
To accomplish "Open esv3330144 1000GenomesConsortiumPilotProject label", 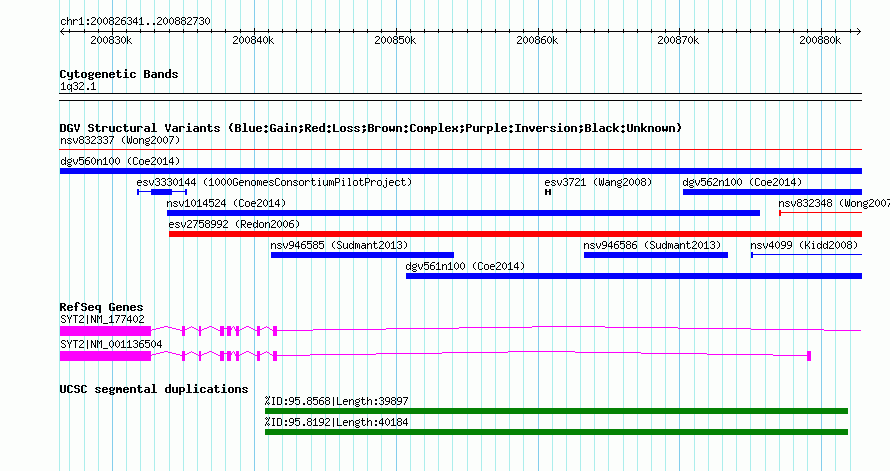I will click(274, 182).
